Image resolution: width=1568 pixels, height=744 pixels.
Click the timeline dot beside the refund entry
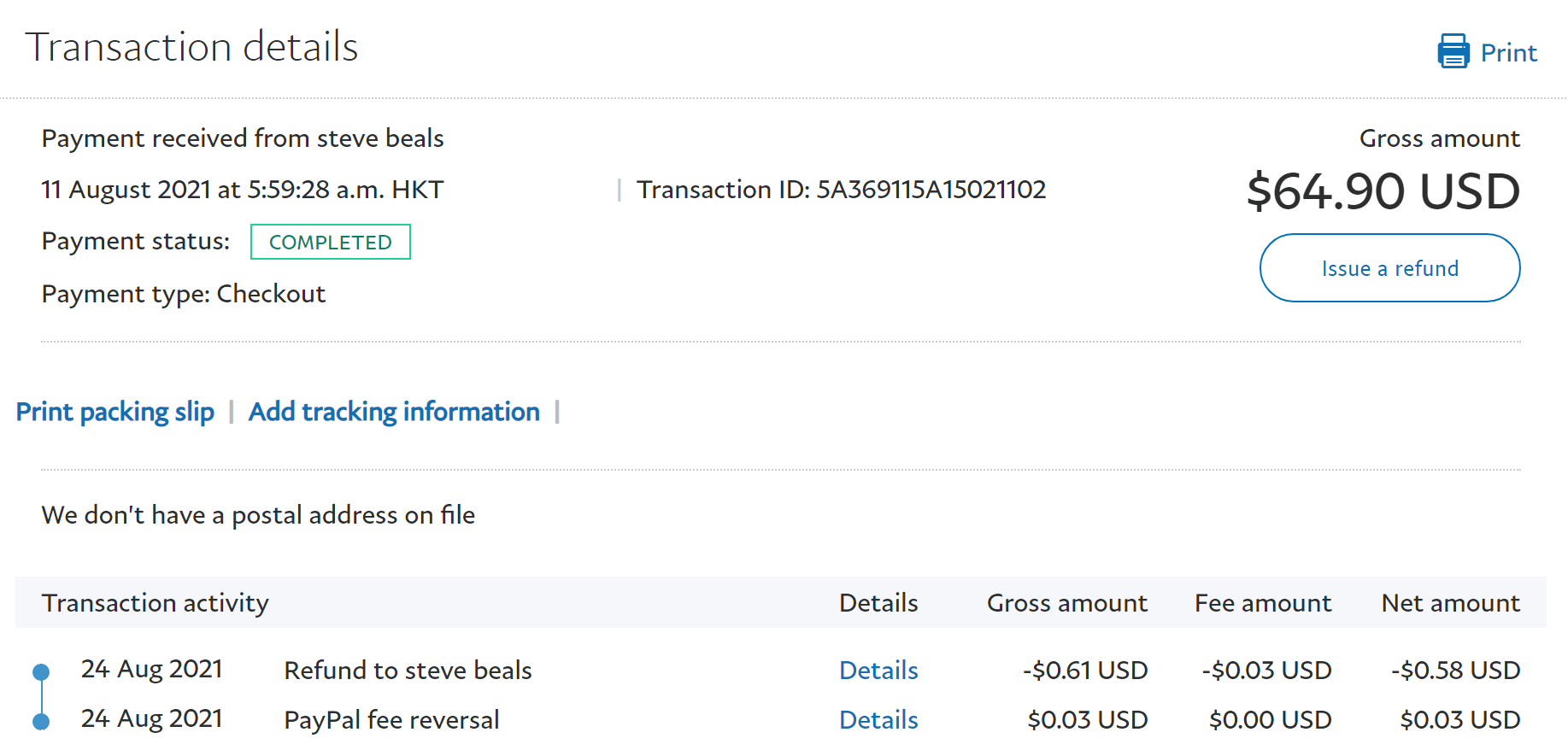[x=41, y=672]
